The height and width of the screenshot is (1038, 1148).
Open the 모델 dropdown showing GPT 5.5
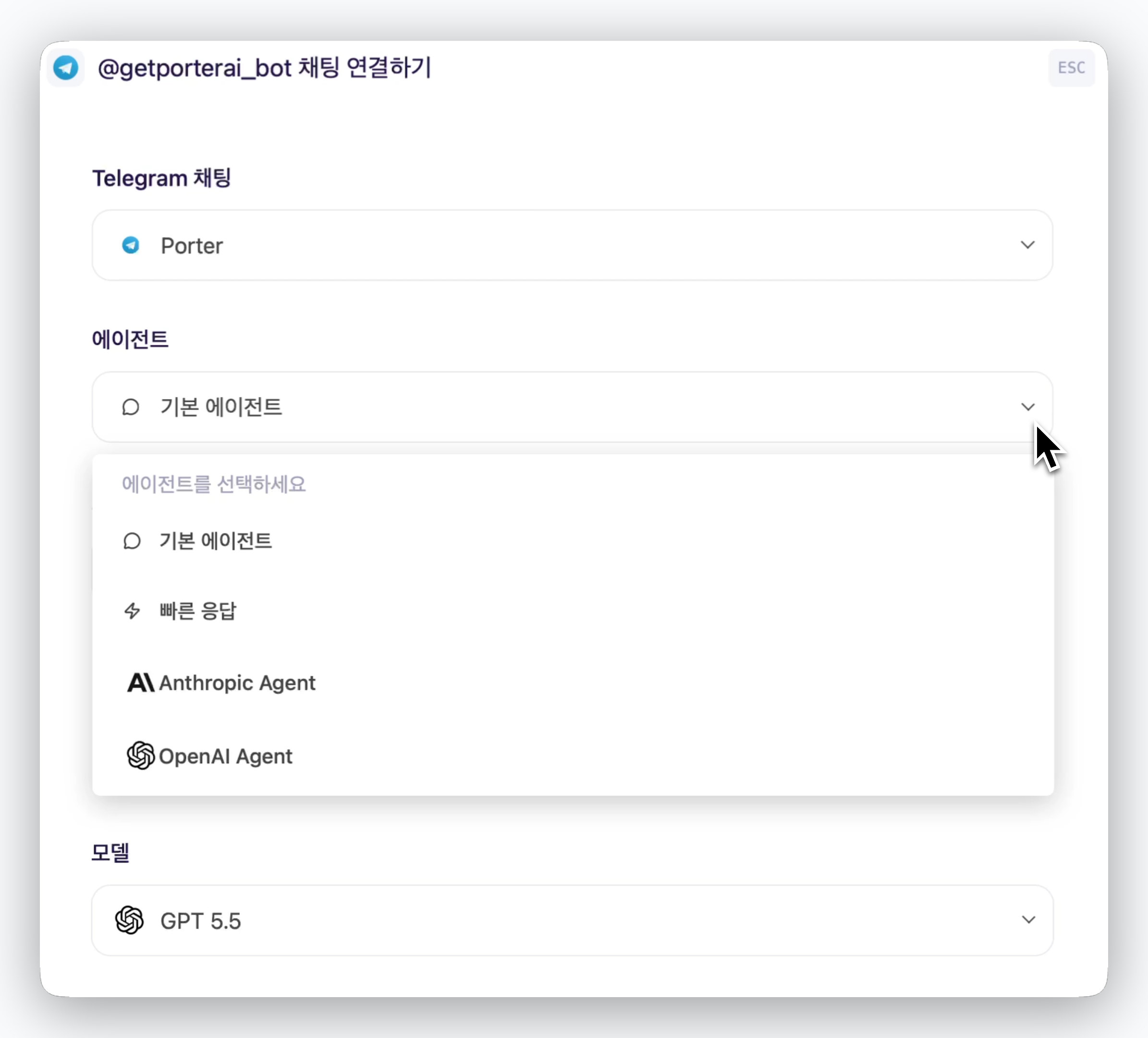pos(572,920)
